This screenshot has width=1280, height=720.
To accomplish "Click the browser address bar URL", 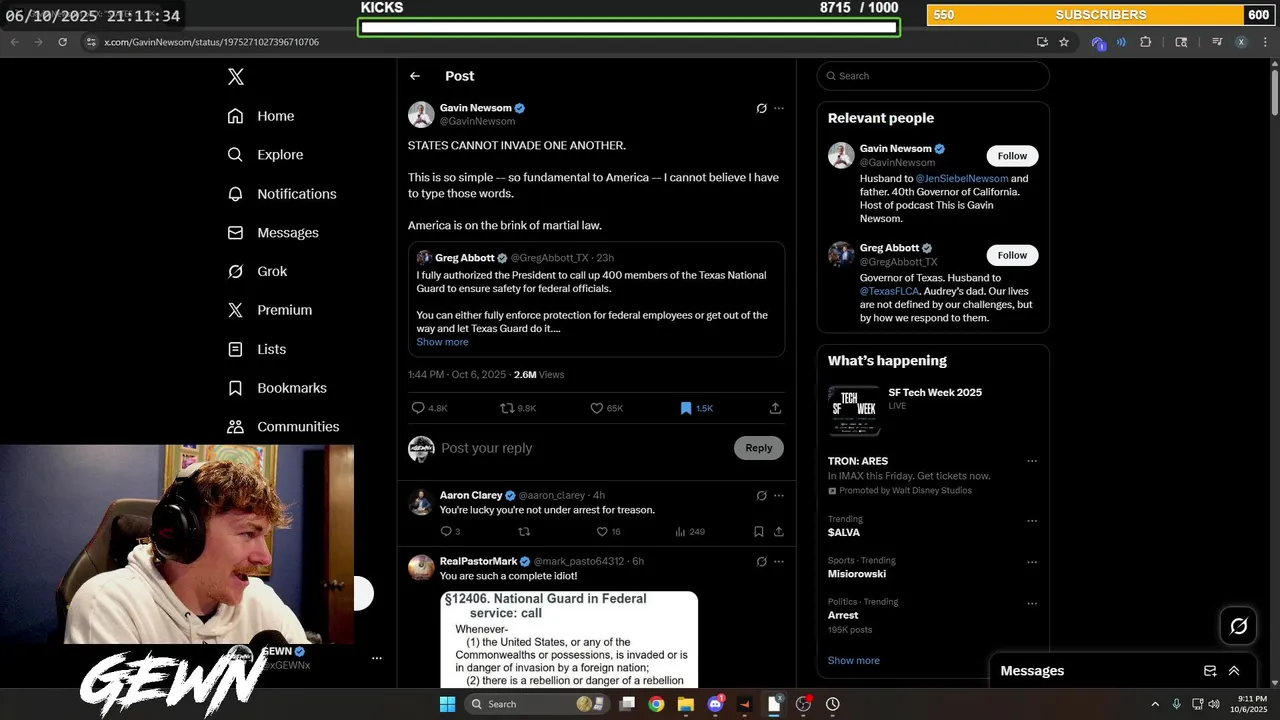I will [211, 42].
